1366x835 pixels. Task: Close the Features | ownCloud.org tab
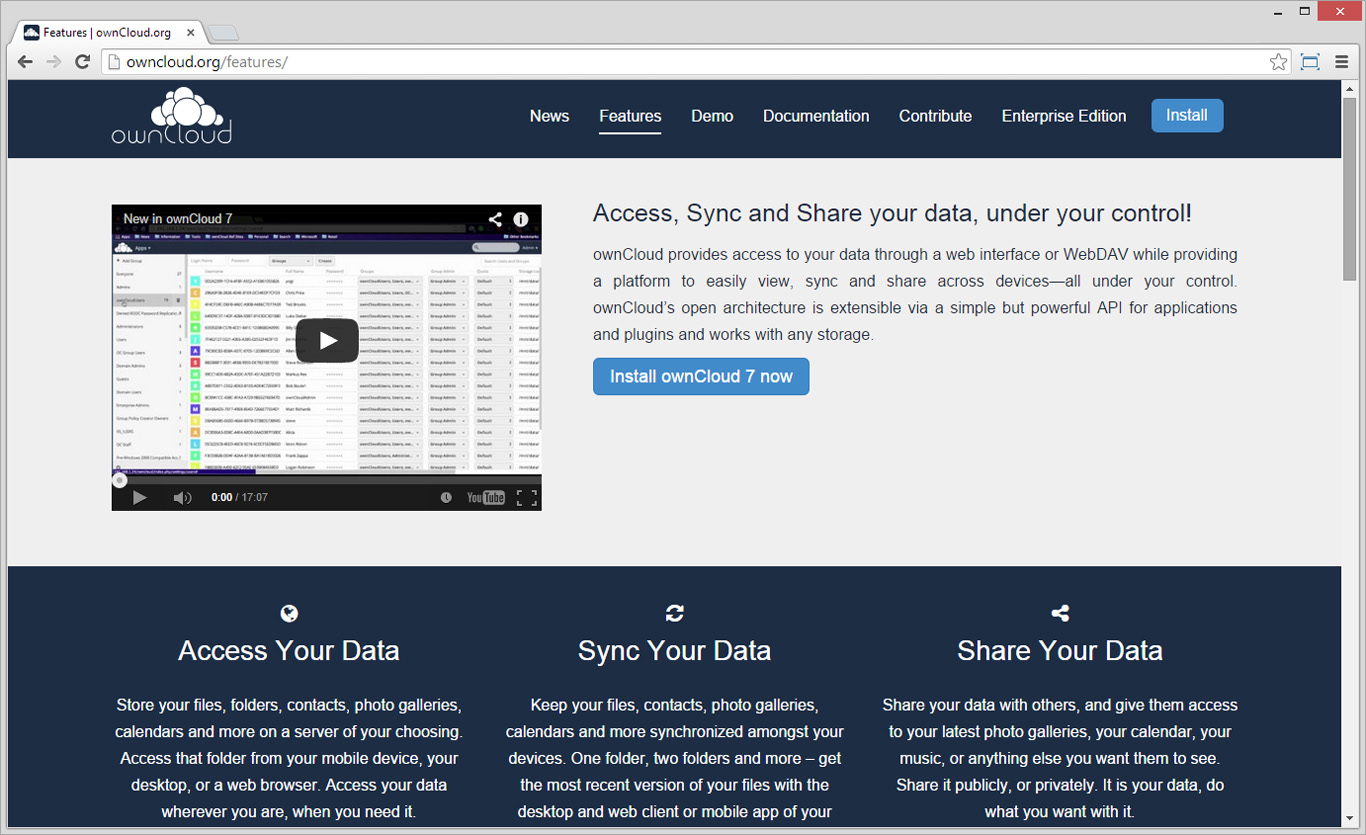(x=191, y=32)
